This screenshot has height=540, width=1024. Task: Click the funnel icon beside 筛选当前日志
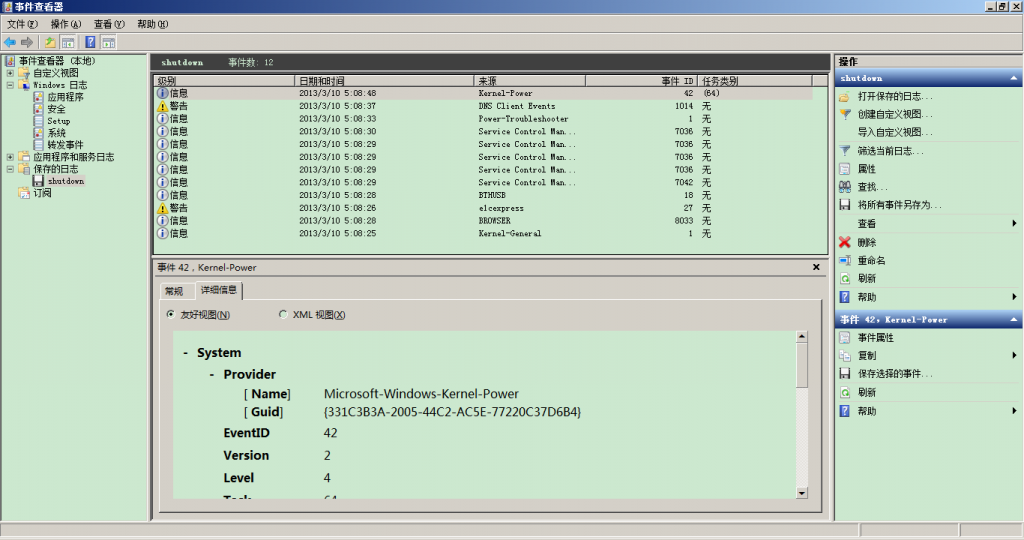pyautogui.click(x=845, y=151)
